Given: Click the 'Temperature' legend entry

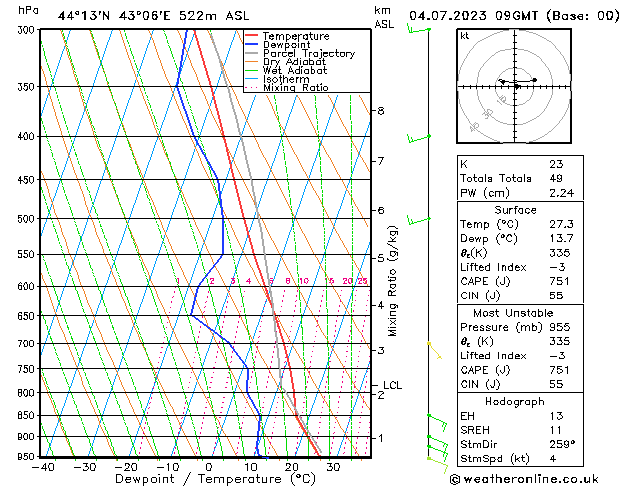Looking at the screenshot, I should pos(296,36).
